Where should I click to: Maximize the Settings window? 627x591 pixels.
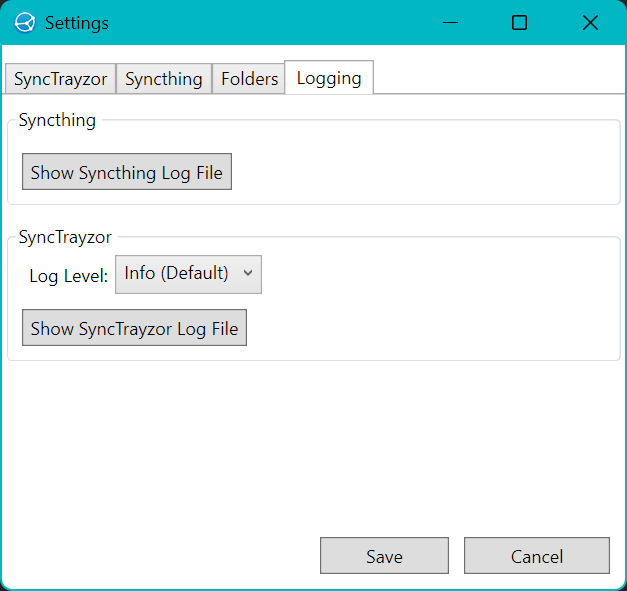(519, 22)
